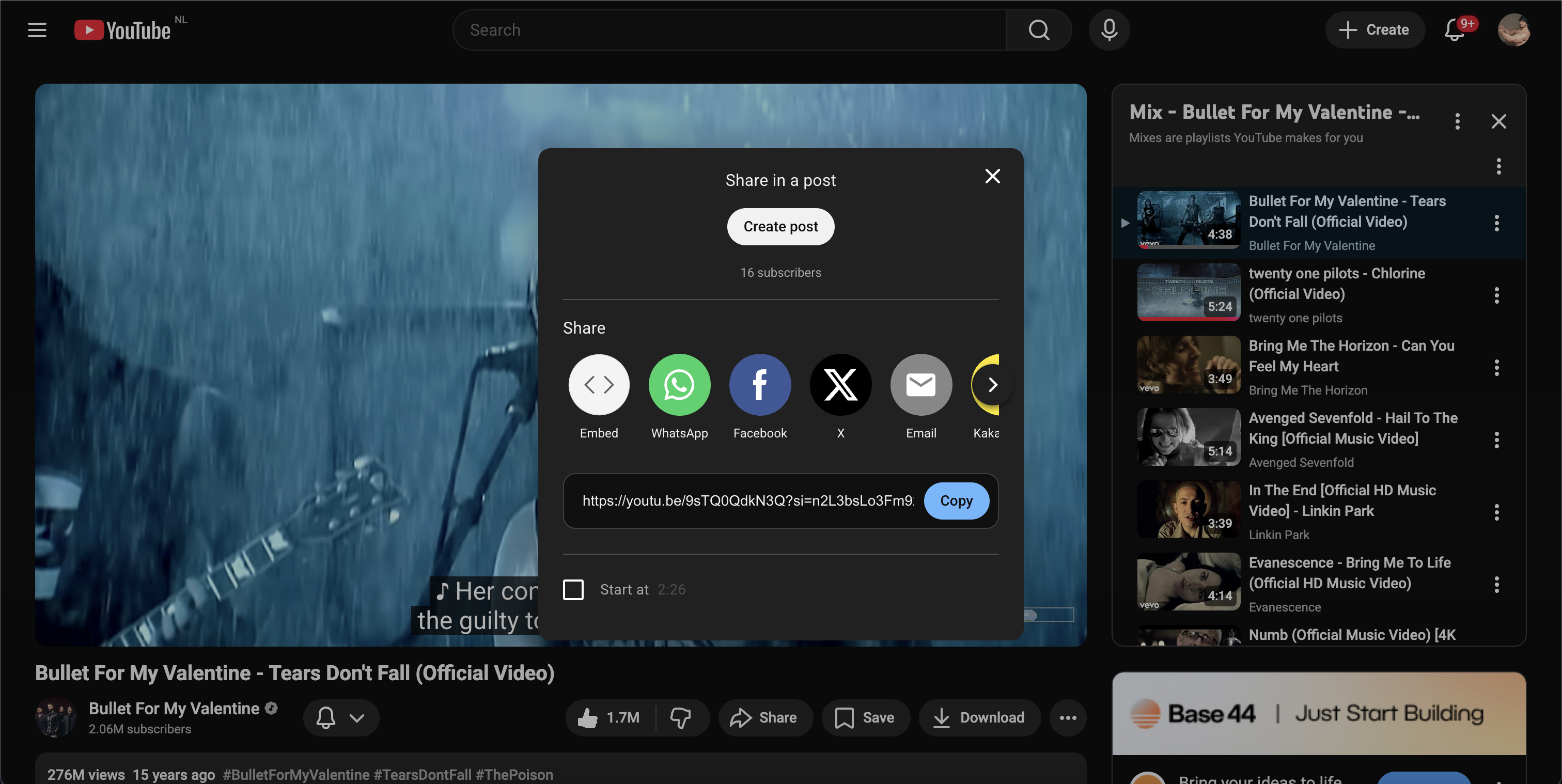The image size is (1562, 784).
Task: Open the YouTube hamburger menu
Action: [x=37, y=30]
